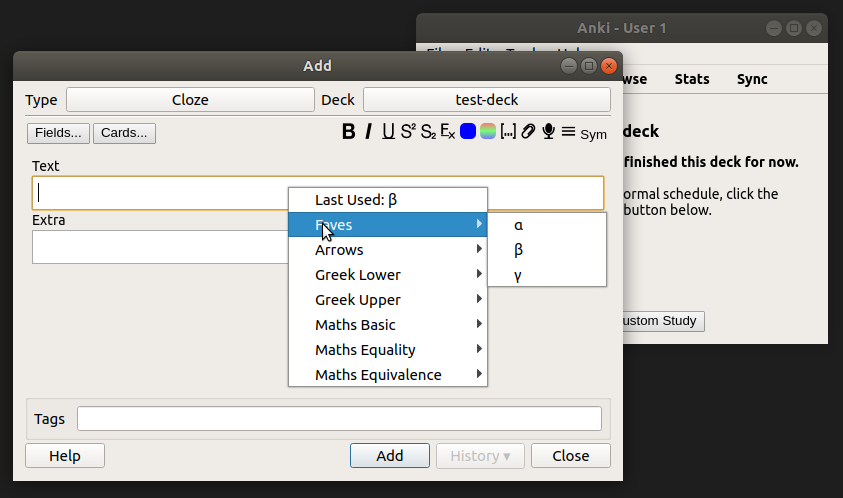Screen dimensions: 843x498
Task: Apply the blue text color swatch
Action: click(x=468, y=131)
